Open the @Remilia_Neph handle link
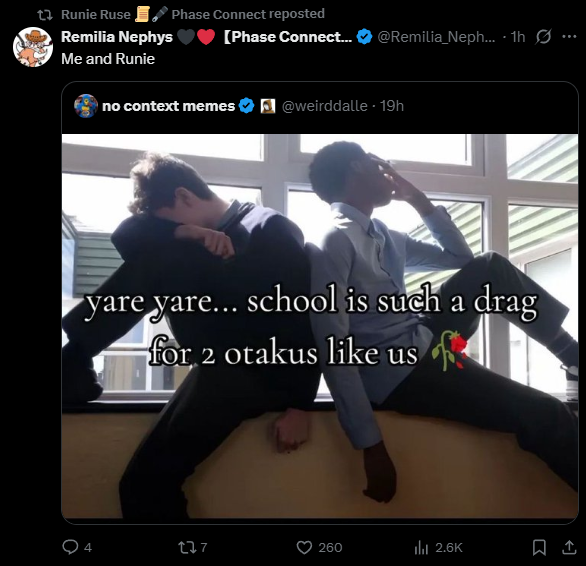586x566 pixels. pyautogui.click(x=436, y=37)
